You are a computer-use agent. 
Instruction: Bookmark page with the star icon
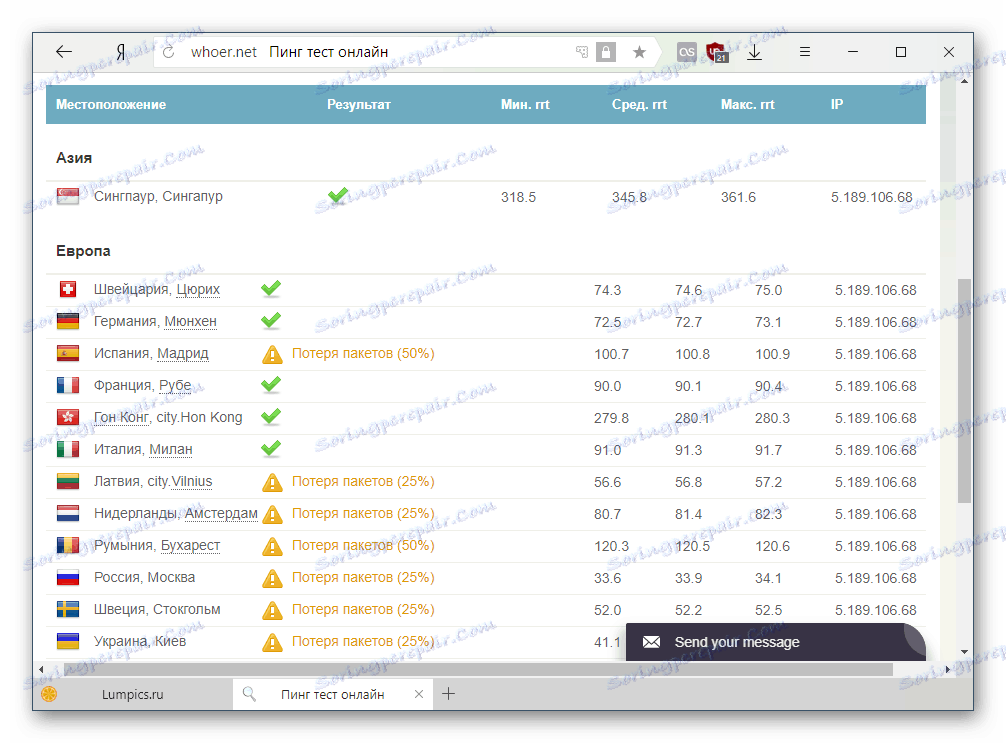click(639, 52)
